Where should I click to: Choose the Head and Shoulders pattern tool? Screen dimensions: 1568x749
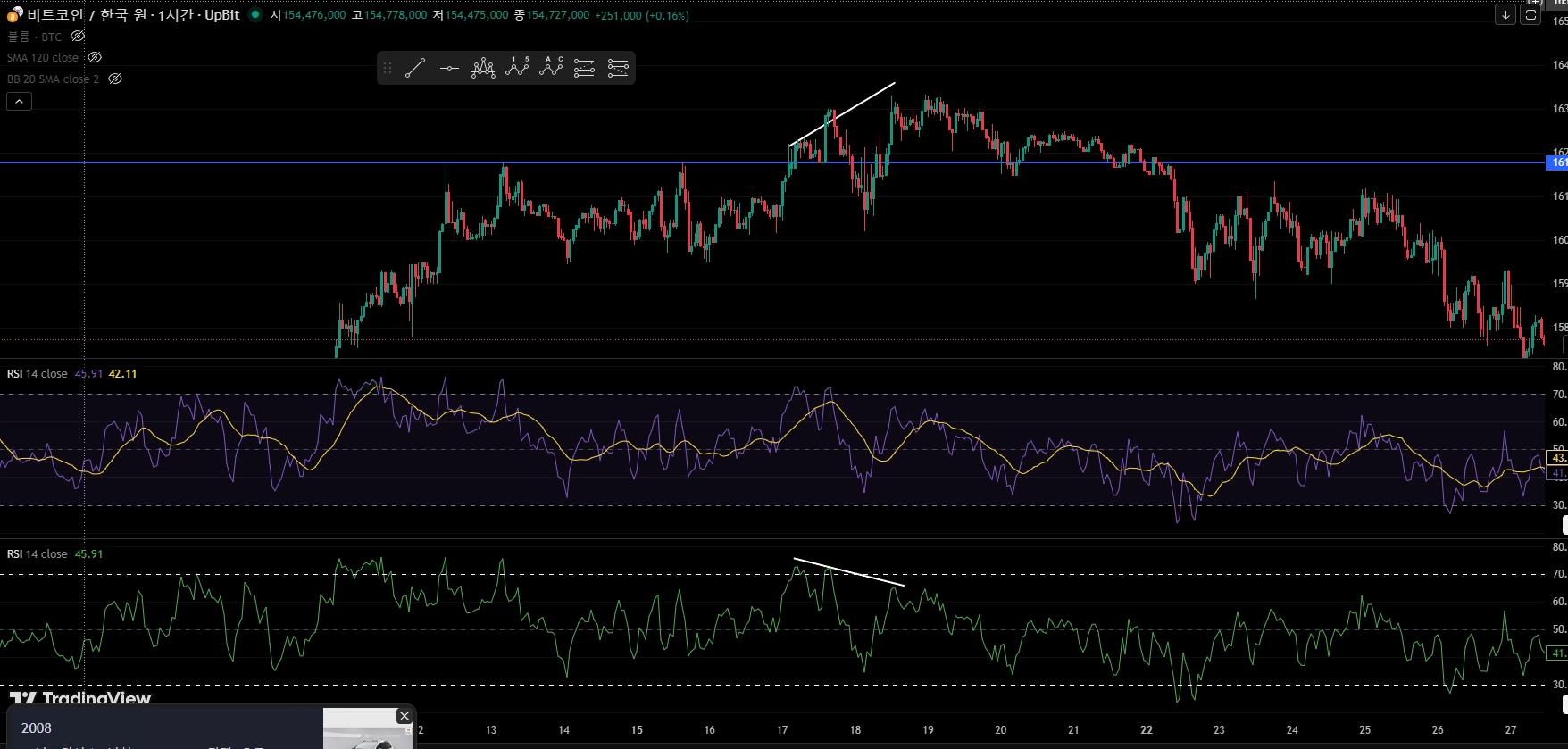[x=483, y=68]
